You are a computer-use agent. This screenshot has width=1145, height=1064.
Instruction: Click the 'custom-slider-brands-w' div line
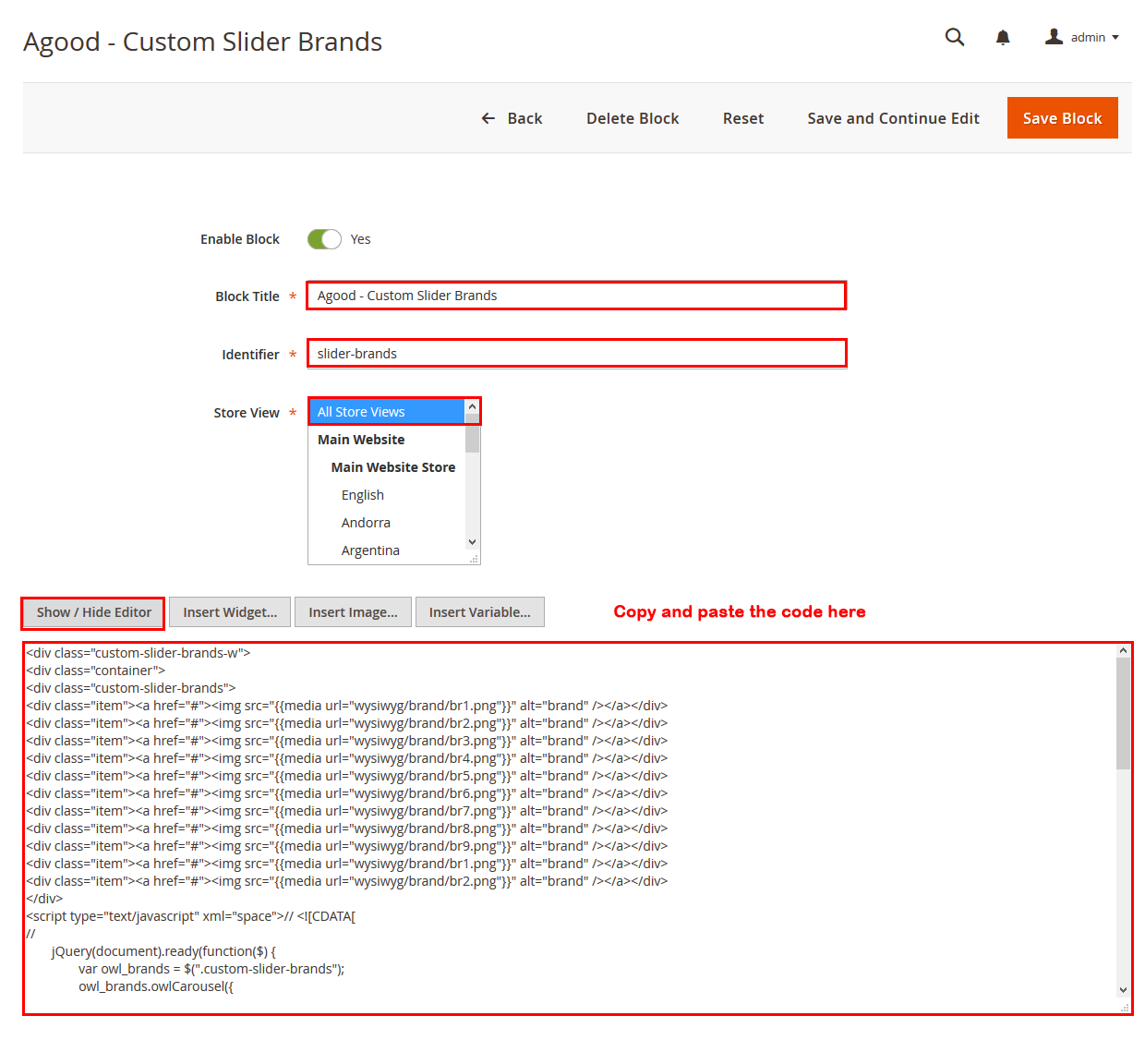[139, 653]
